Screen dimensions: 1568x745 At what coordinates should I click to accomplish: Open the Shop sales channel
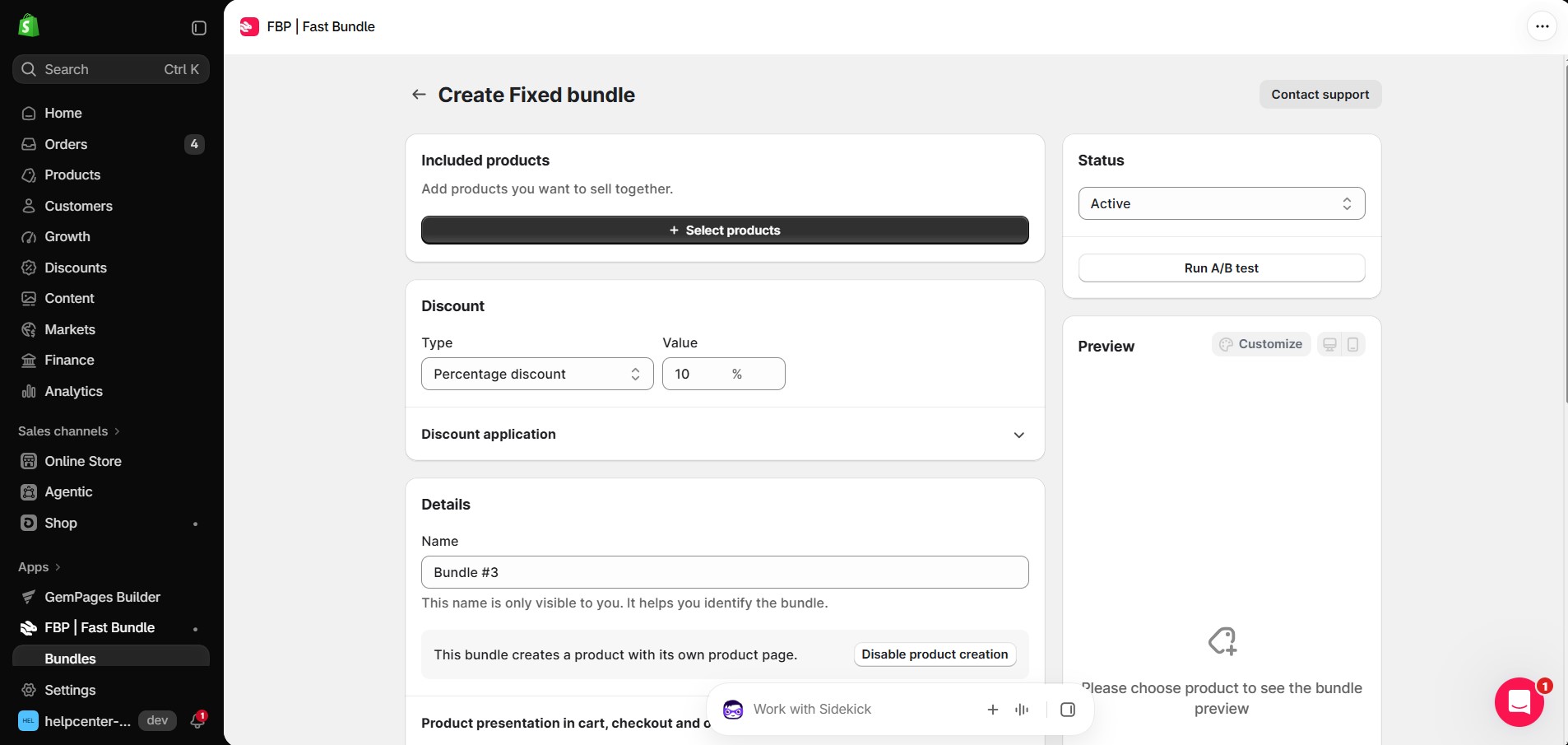point(111,523)
